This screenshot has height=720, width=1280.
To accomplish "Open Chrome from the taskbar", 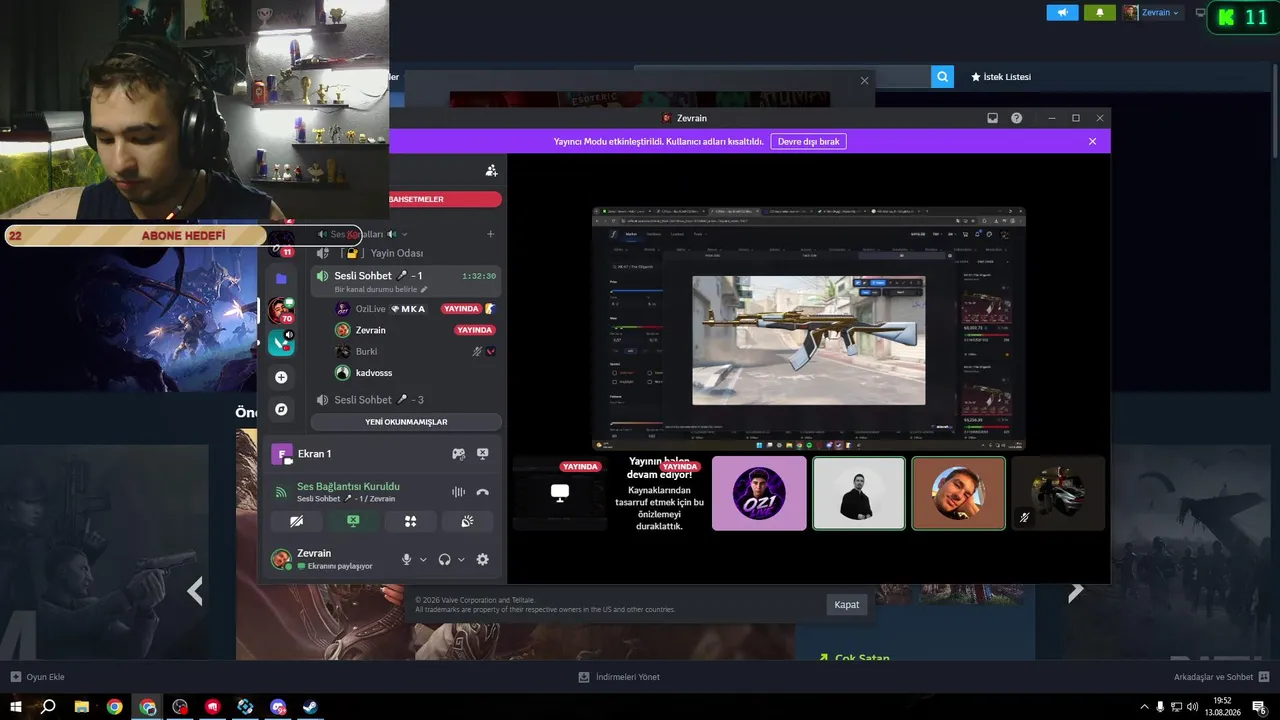I will pos(115,707).
